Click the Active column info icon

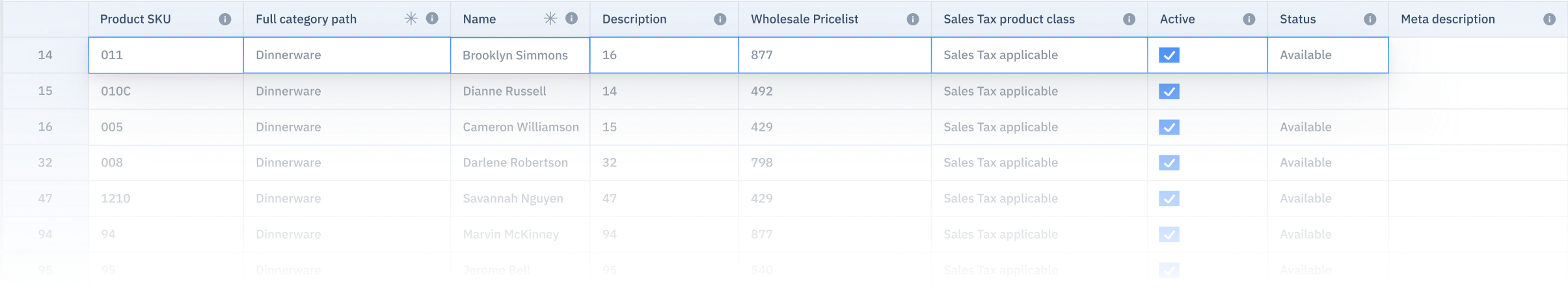pyautogui.click(x=1249, y=20)
